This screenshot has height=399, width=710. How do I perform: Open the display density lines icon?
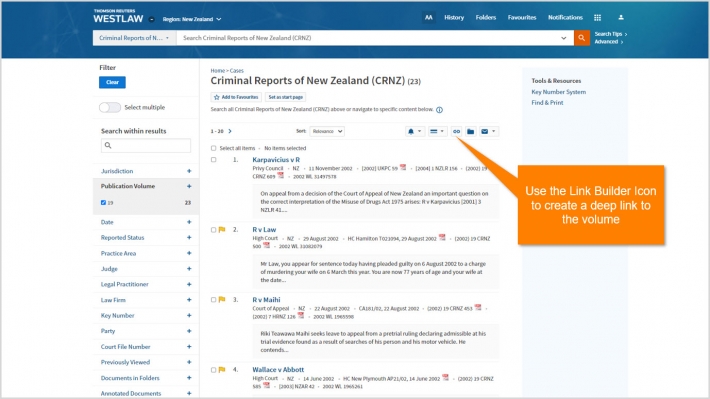437,131
